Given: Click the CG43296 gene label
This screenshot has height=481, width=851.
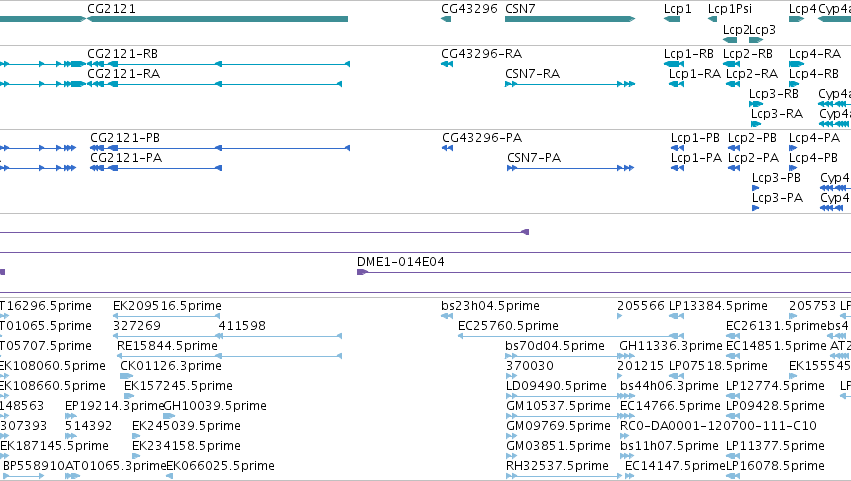Looking at the screenshot, I should click(469, 9).
